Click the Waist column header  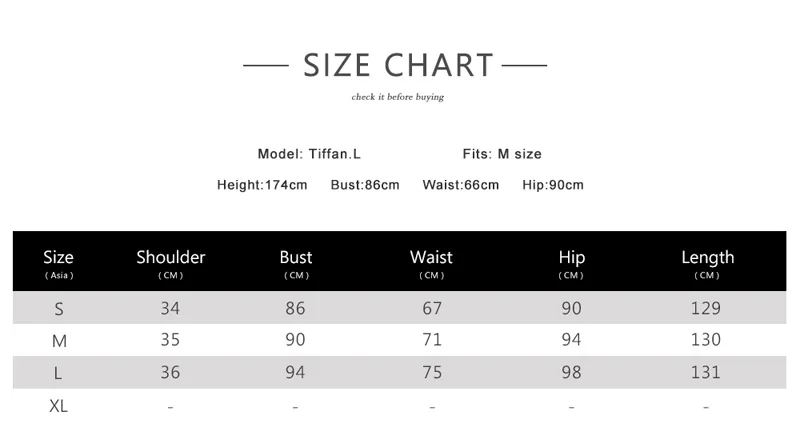coord(432,262)
